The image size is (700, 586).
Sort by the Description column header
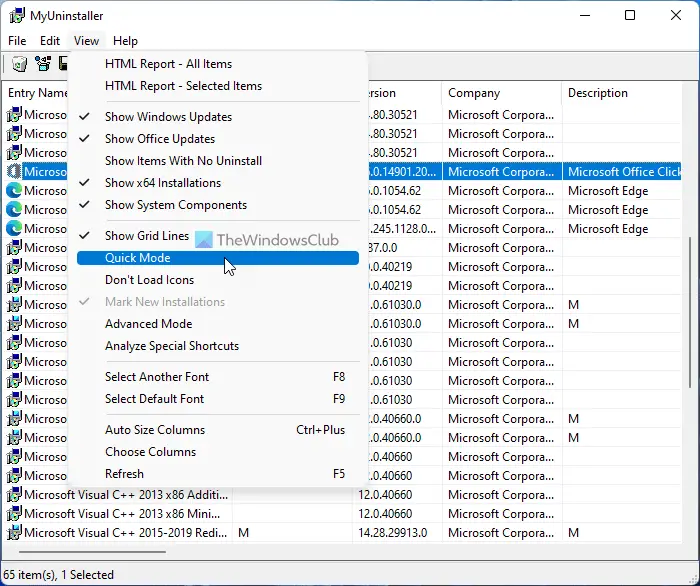(621, 93)
